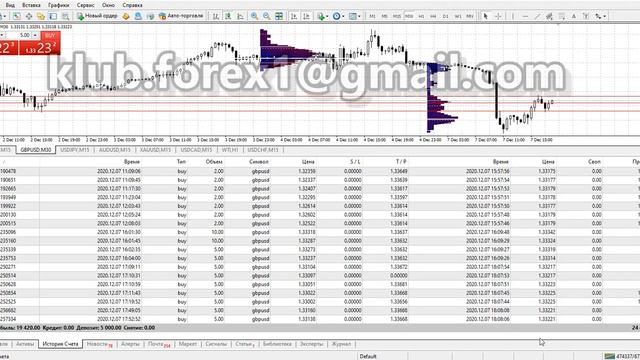Switch to the AUDUSD,M15 chart tab
The width and height of the screenshot is (640, 360).
point(114,150)
